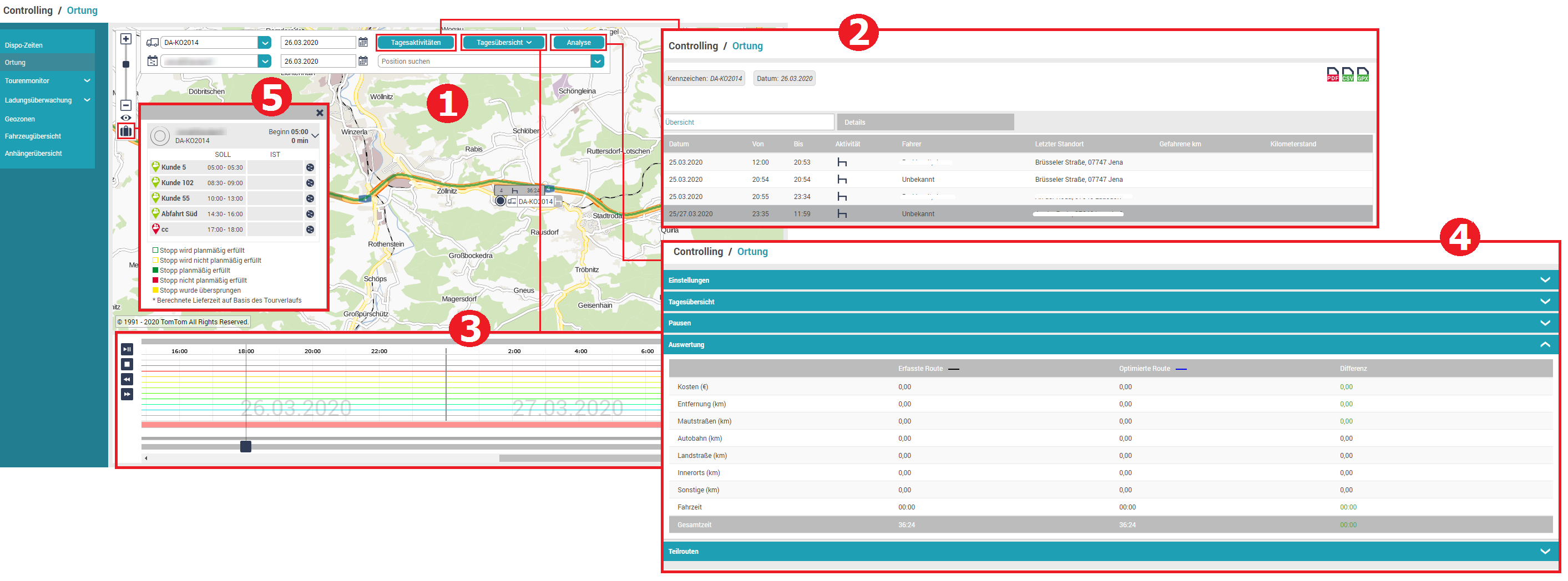The image size is (1568, 581).
Task: Expand the Tagesübersicht analysis section
Action: pyautogui.click(x=1110, y=302)
